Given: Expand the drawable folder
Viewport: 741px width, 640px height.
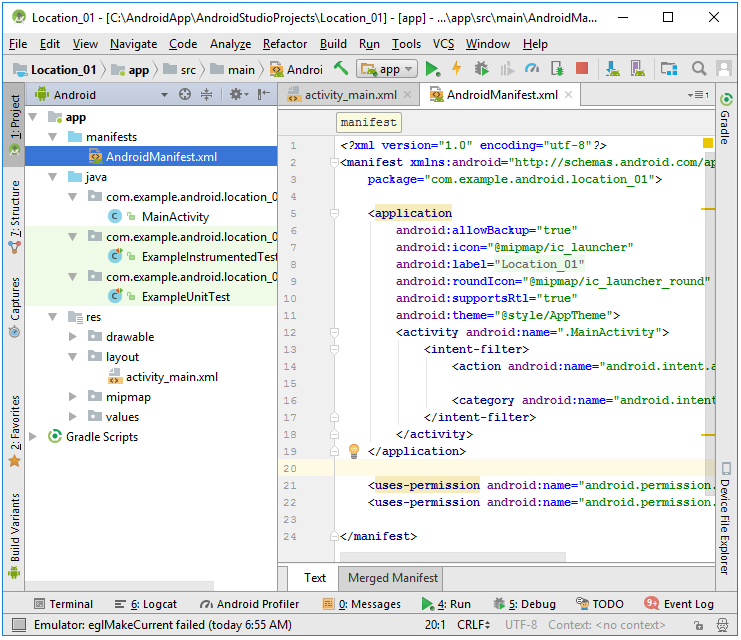Looking at the screenshot, I should [73, 337].
